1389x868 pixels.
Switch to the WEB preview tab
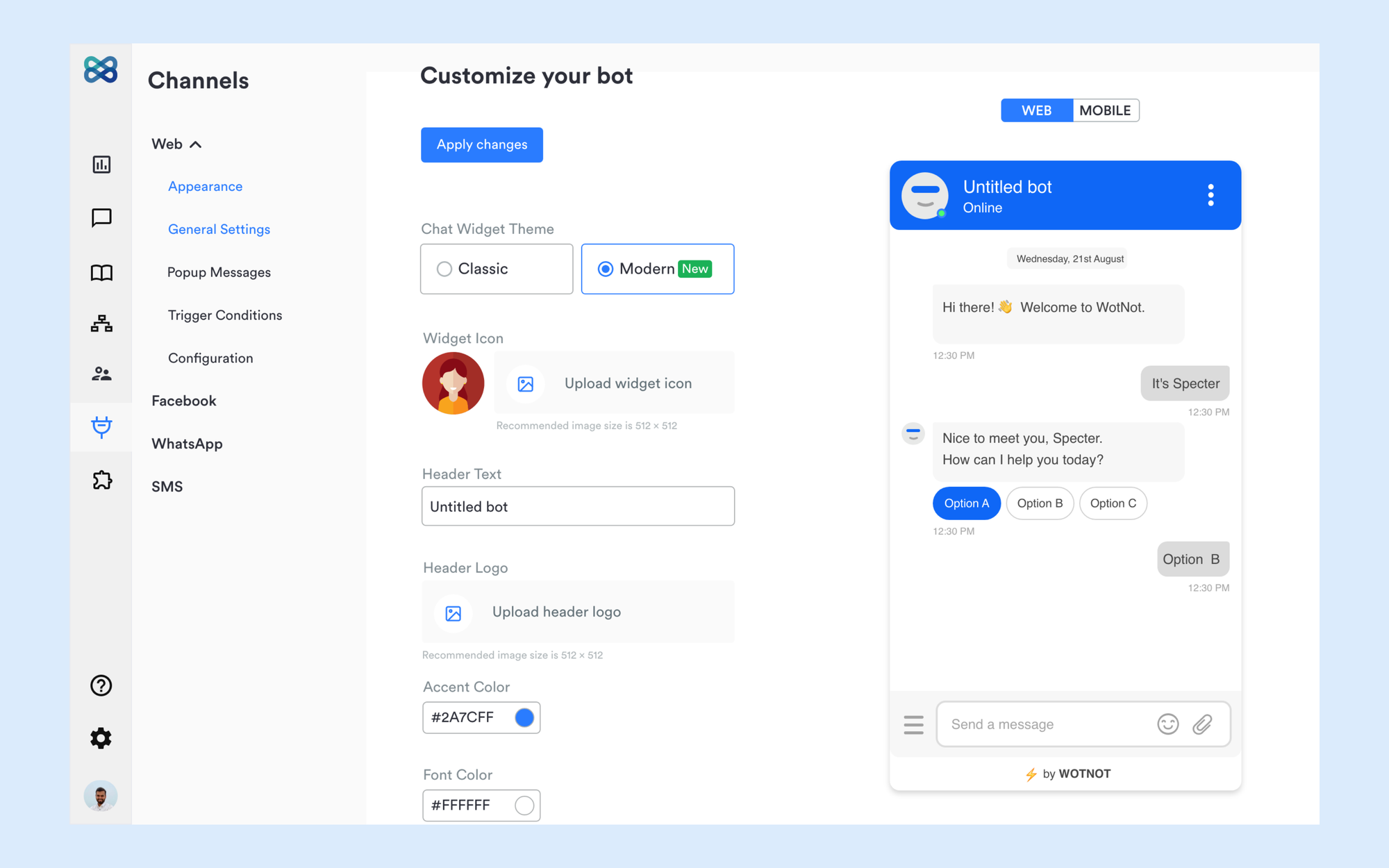click(1036, 110)
